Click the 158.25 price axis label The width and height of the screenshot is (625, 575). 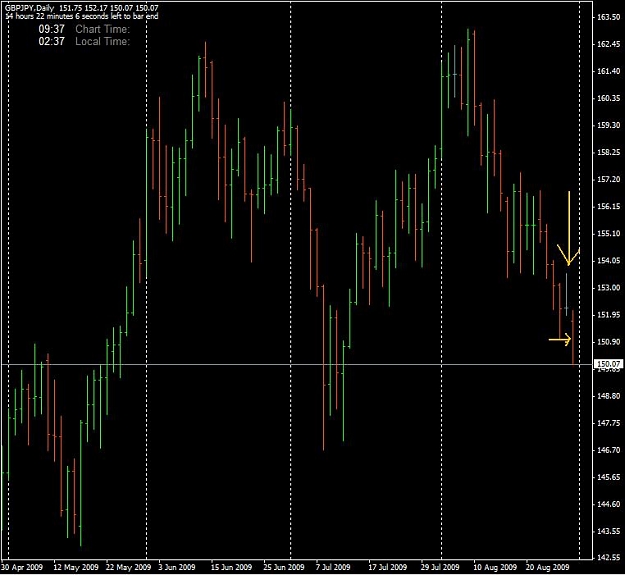[609, 152]
